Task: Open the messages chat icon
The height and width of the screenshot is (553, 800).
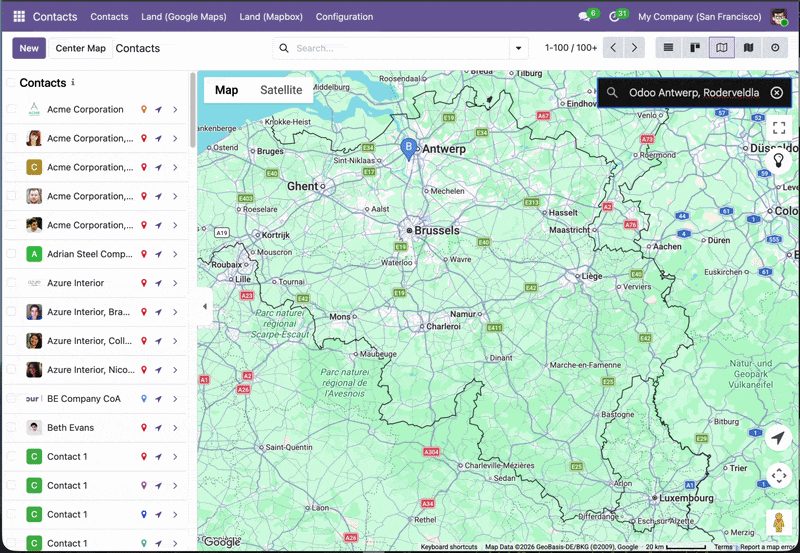Action: [x=584, y=17]
